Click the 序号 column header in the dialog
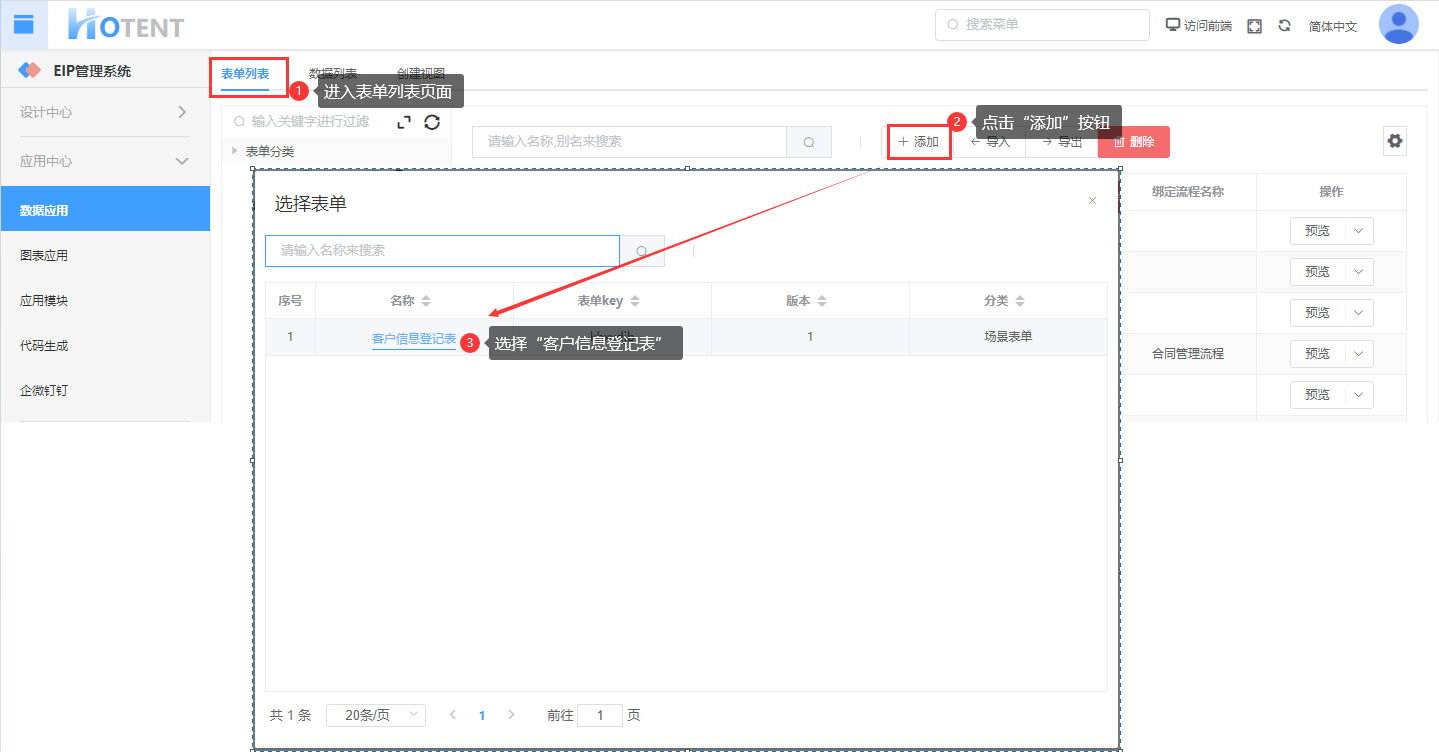 [290, 301]
